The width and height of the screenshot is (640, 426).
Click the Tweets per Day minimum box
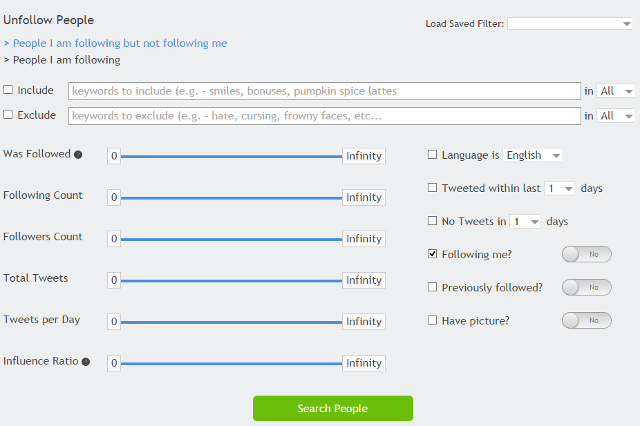tap(114, 322)
